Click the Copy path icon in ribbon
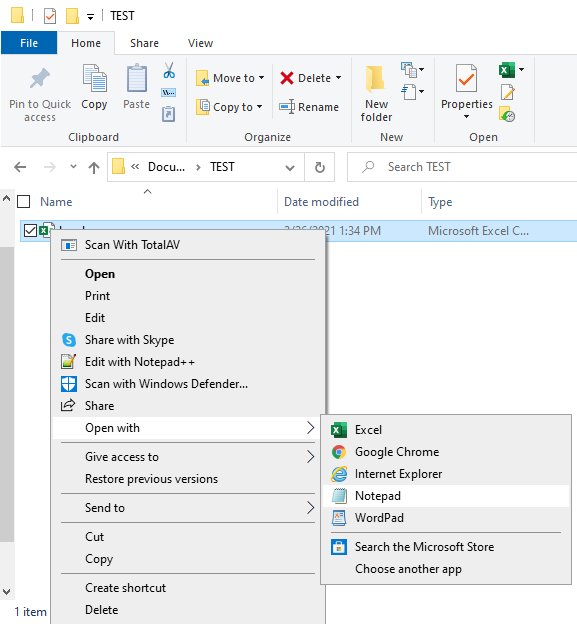Viewport: 577px width, 624px height. tap(169, 93)
